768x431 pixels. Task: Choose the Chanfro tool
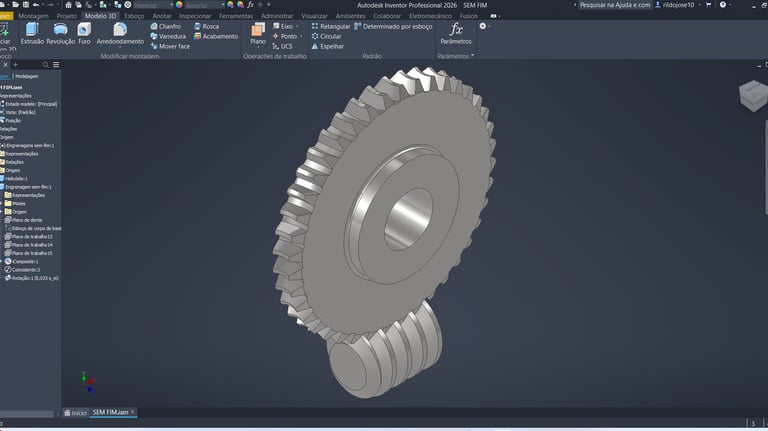(165, 26)
